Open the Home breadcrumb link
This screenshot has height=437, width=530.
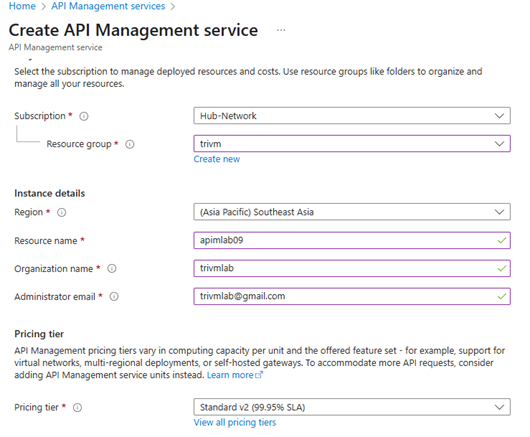coord(22,6)
